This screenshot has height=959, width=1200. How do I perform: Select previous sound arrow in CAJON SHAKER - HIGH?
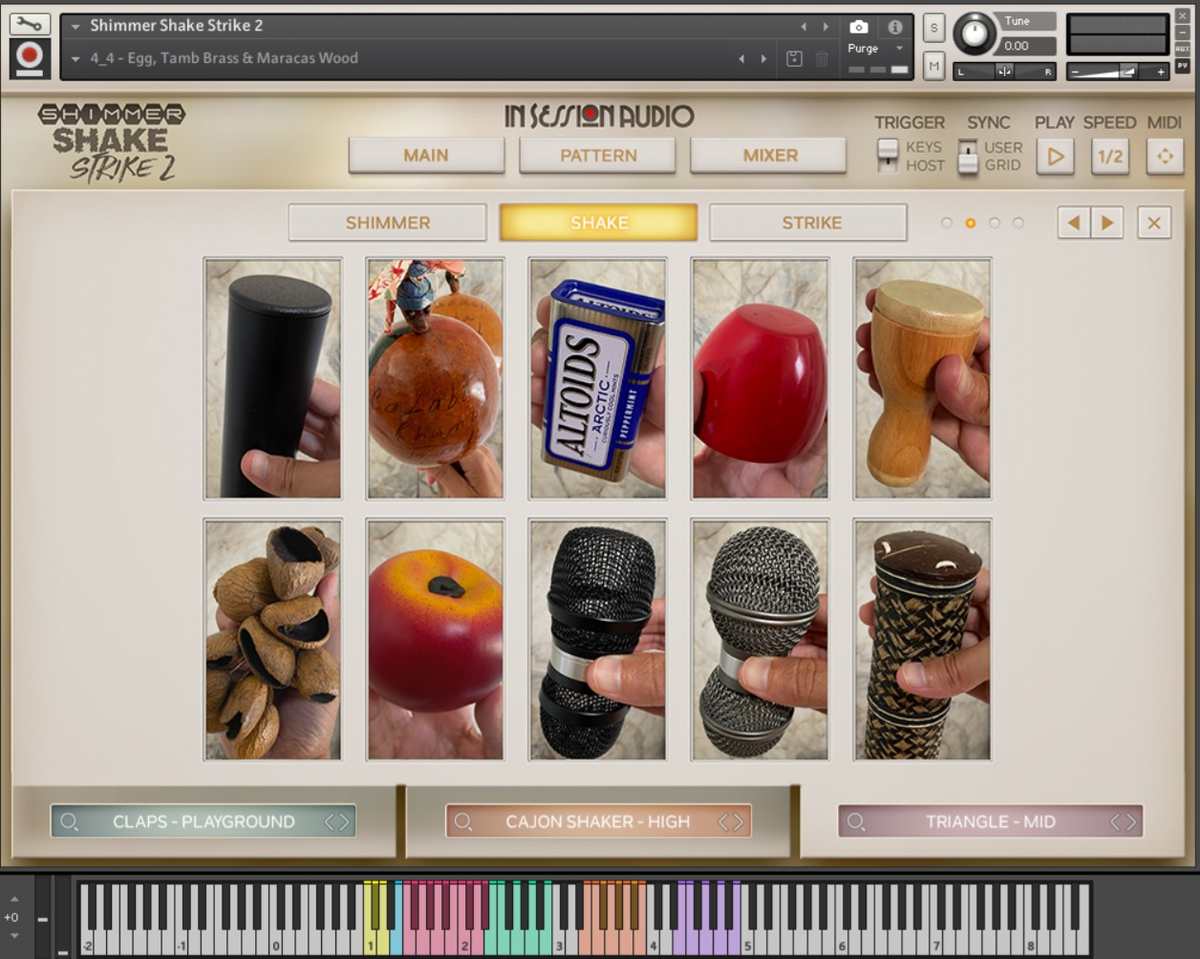coord(723,822)
